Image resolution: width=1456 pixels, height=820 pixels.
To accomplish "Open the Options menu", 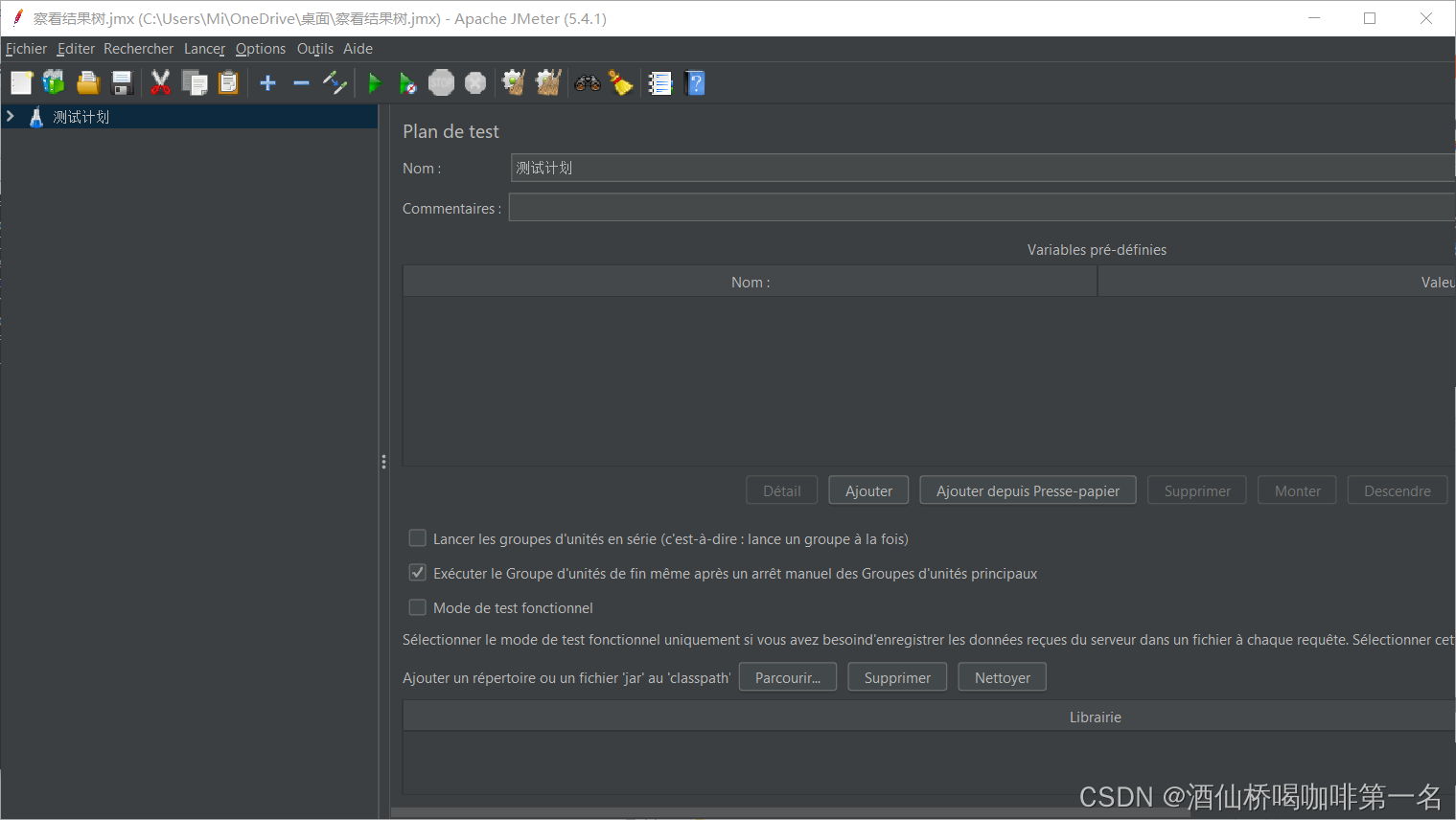I will pos(261,49).
